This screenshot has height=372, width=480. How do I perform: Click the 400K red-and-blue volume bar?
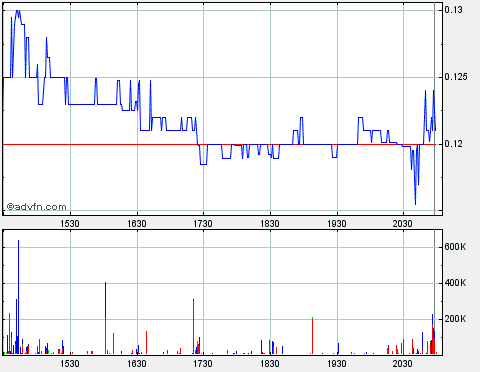(x=106, y=318)
